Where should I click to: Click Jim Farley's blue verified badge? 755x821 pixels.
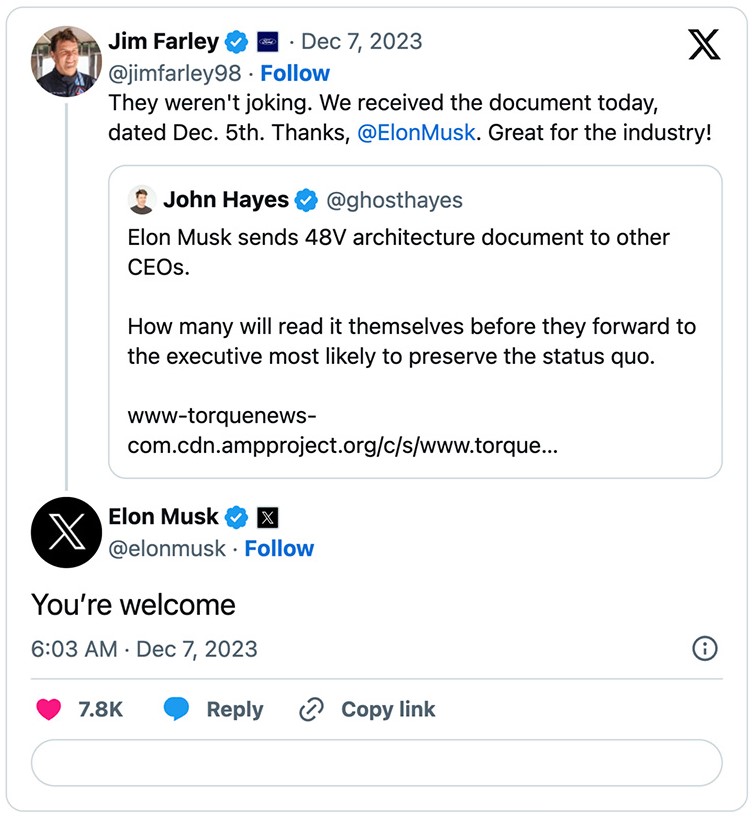click(x=236, y=42)
